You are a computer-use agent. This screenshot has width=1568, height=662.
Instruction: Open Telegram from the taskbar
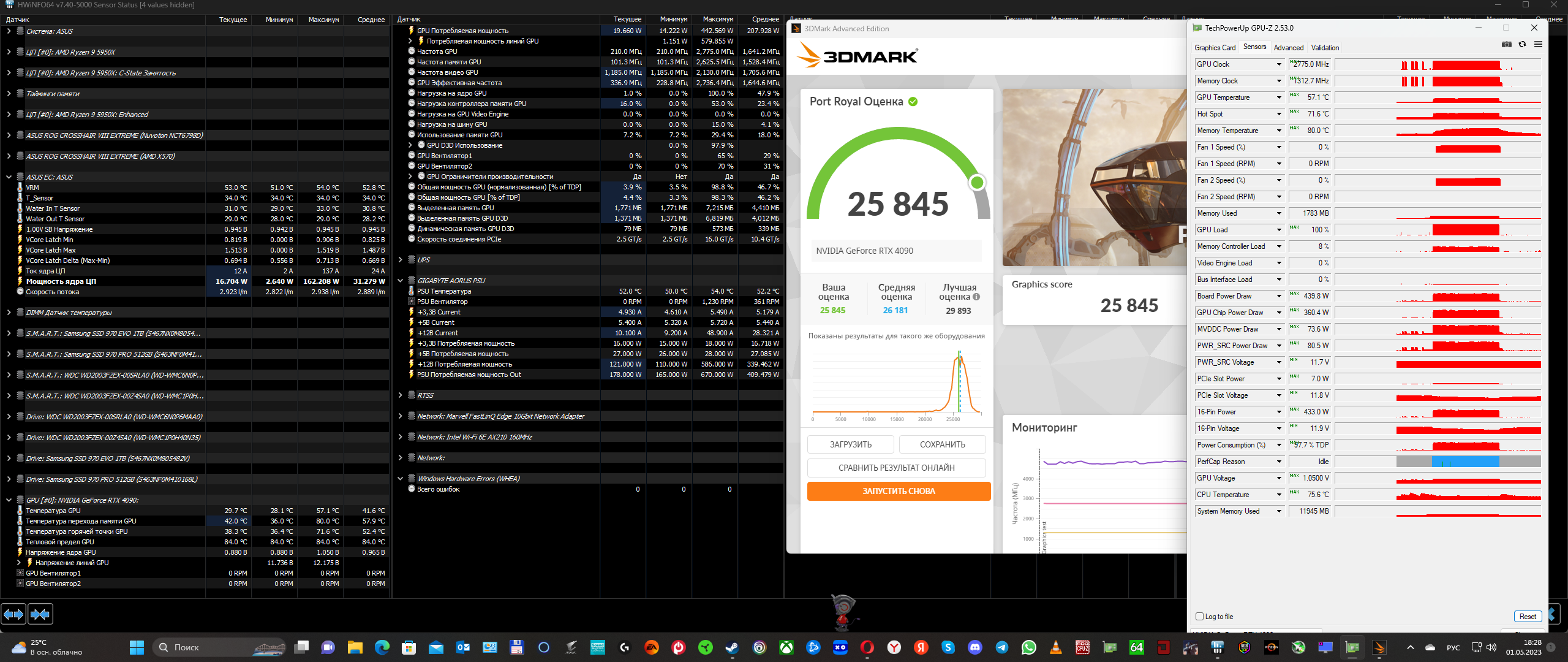[1001, 647]
